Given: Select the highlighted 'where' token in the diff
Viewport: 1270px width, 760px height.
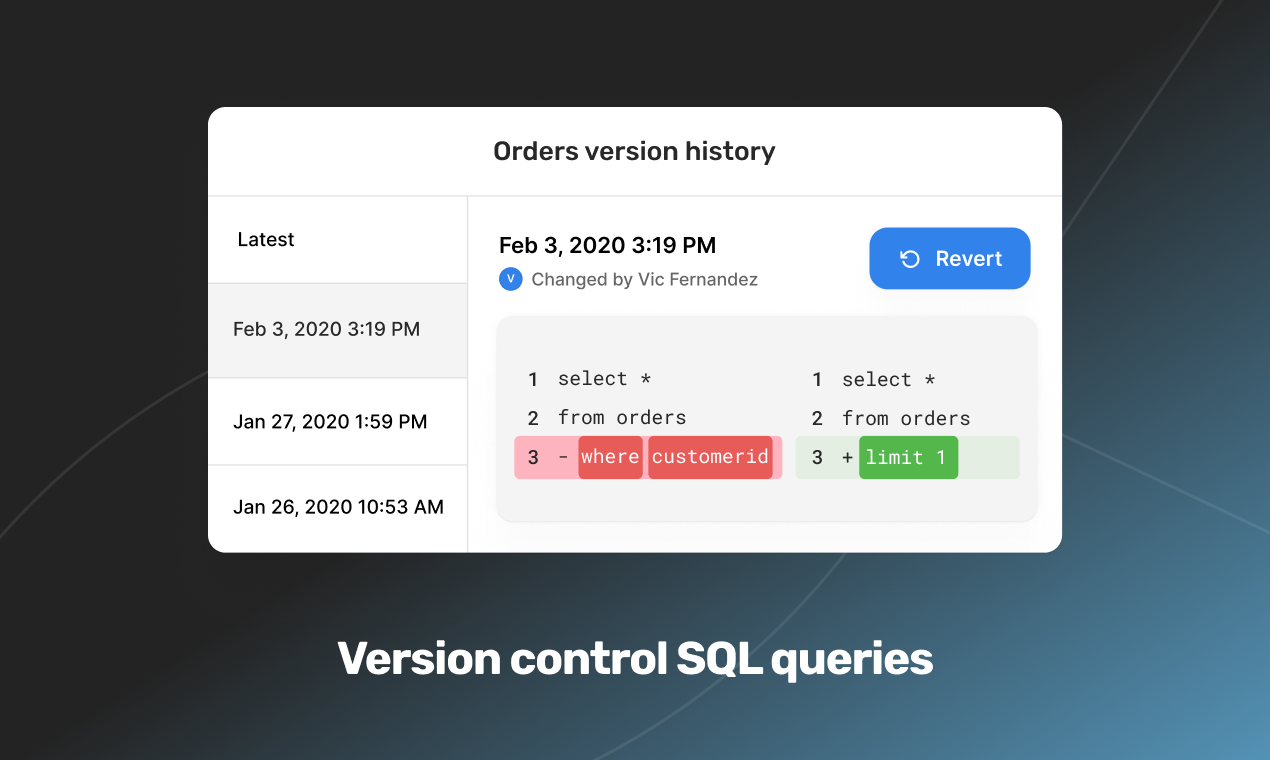Looking at the screenshot, I should tap(610, 457).
